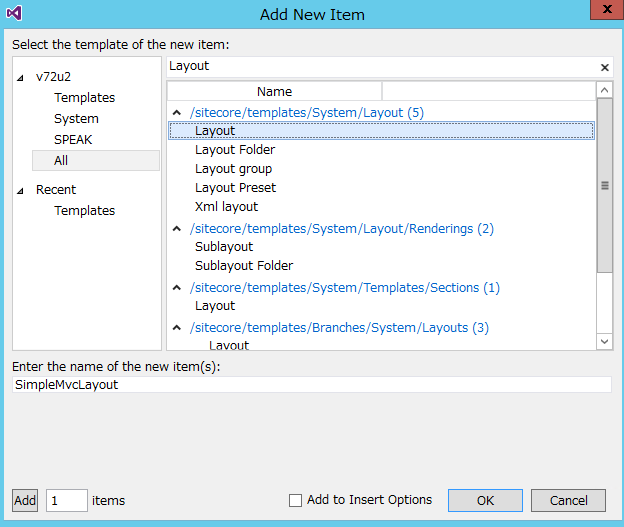Click the OK button
Viewport: 624px width, 527px height.
(485, 500)
